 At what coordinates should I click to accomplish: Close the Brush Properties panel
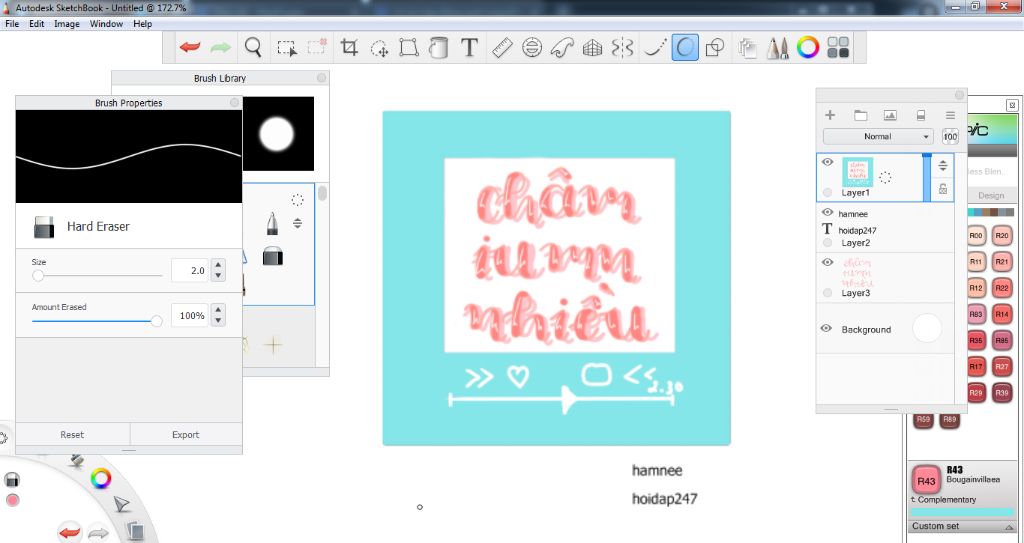(234, 103)
